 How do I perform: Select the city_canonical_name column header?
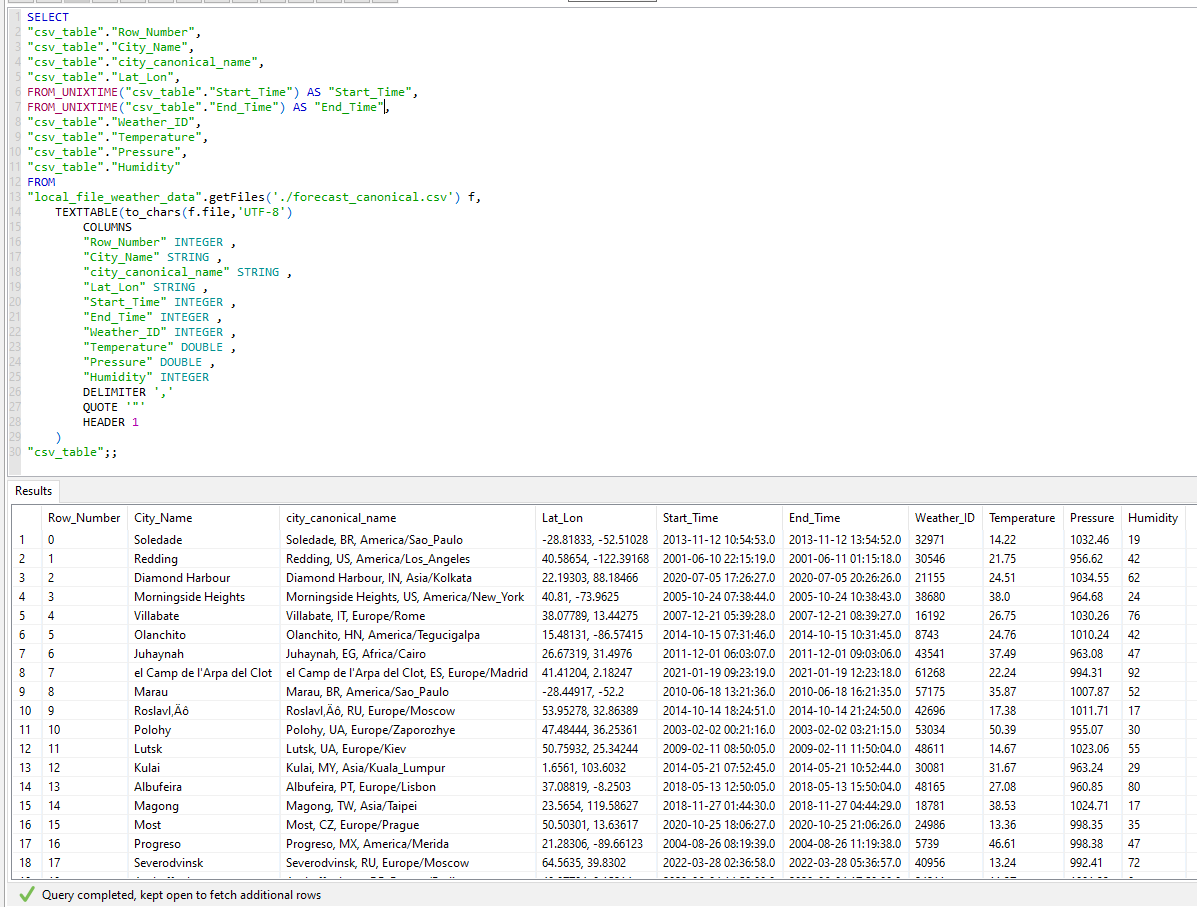tap(341, 518)
